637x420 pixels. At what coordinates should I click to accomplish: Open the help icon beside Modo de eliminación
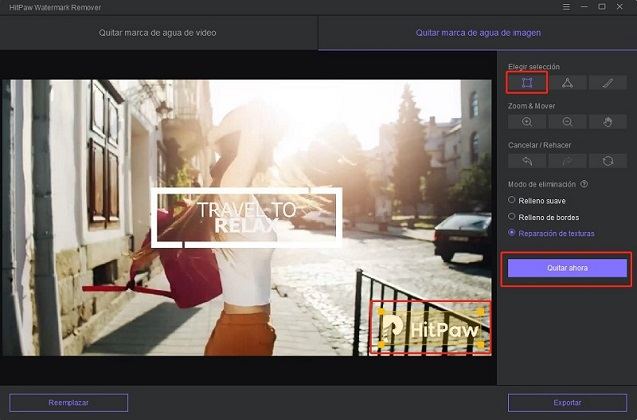pos(584,184)
